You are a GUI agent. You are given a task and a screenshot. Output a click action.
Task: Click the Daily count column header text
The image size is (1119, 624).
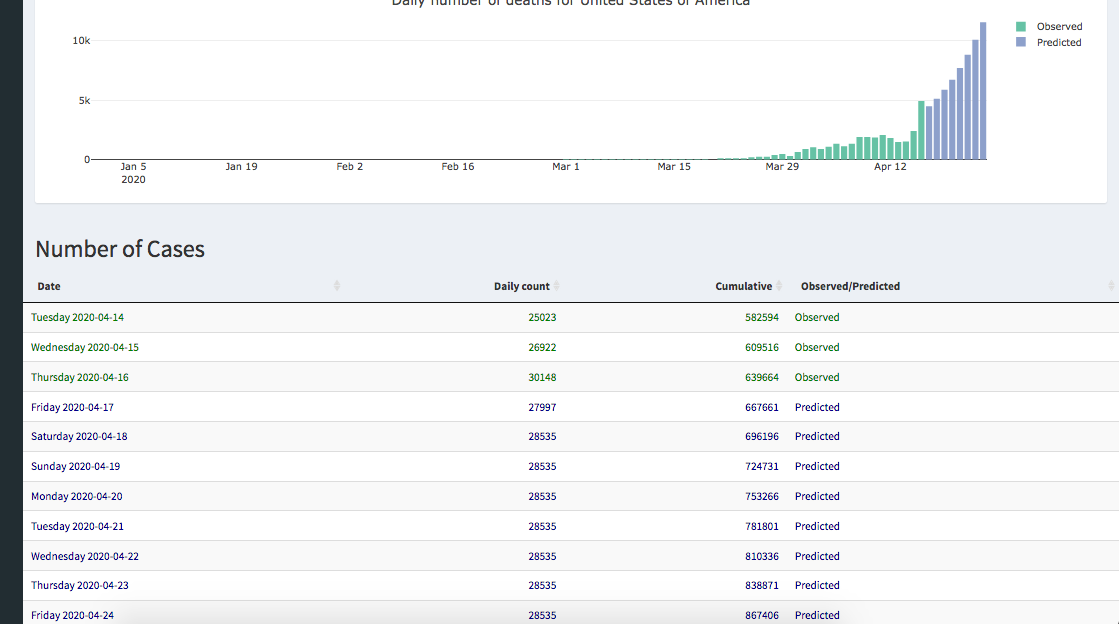point(521,286)
